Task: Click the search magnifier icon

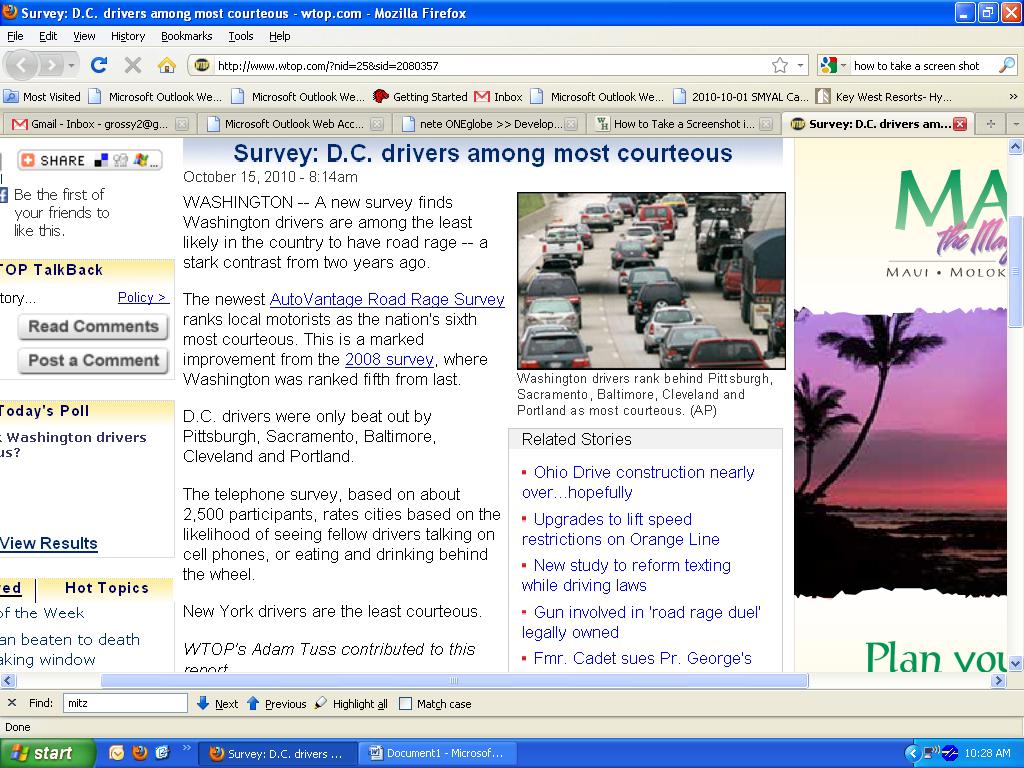Action: 1006,65
